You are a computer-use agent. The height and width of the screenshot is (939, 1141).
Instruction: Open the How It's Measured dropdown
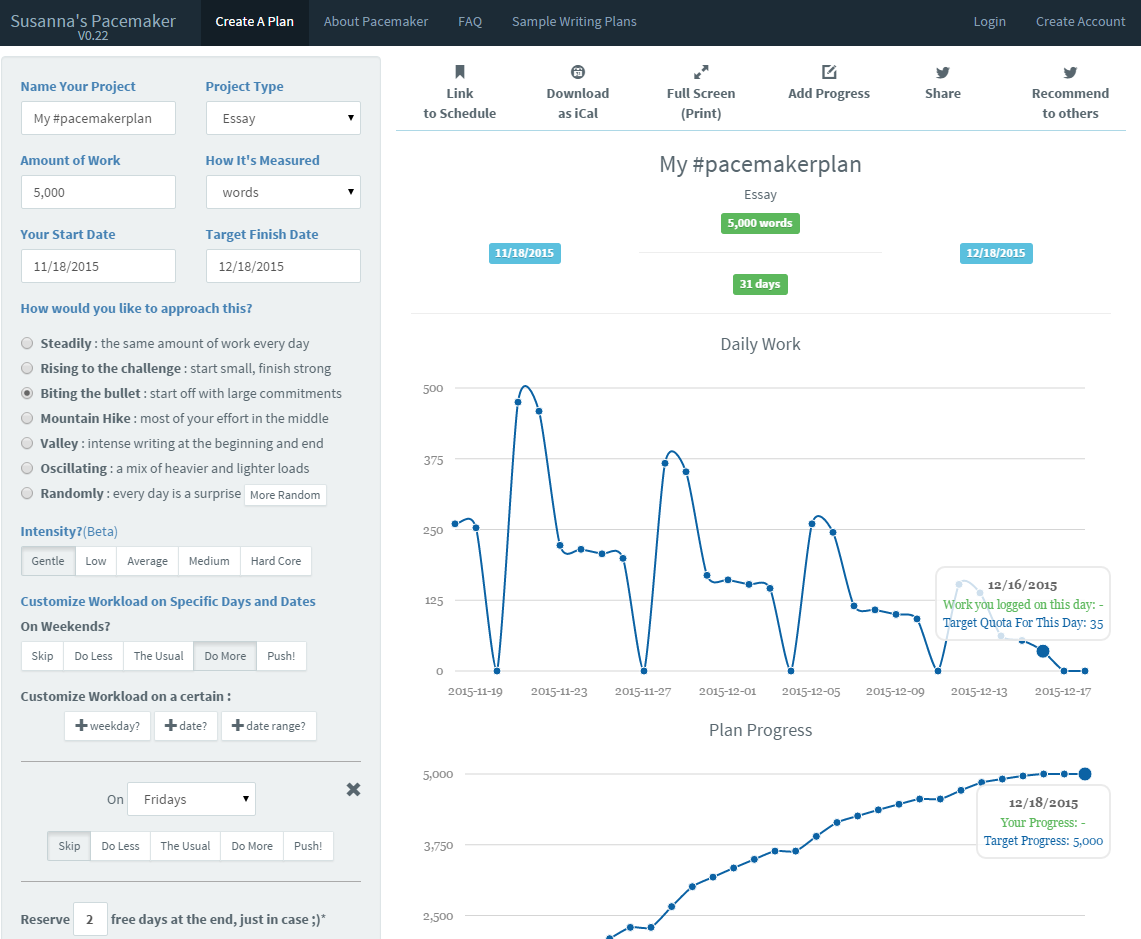[x=283, y=192]
